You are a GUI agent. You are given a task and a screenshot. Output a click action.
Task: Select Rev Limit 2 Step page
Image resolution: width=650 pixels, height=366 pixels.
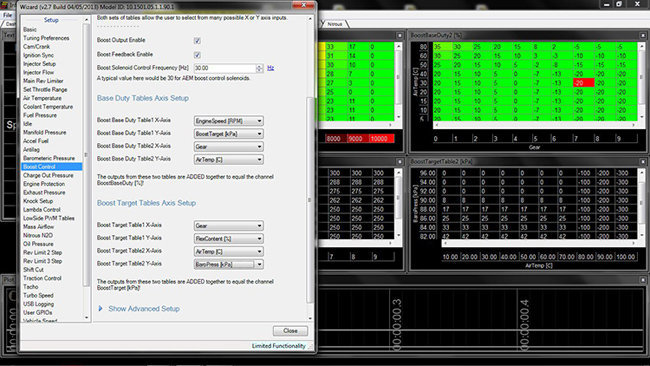click(x=43, y=252)
